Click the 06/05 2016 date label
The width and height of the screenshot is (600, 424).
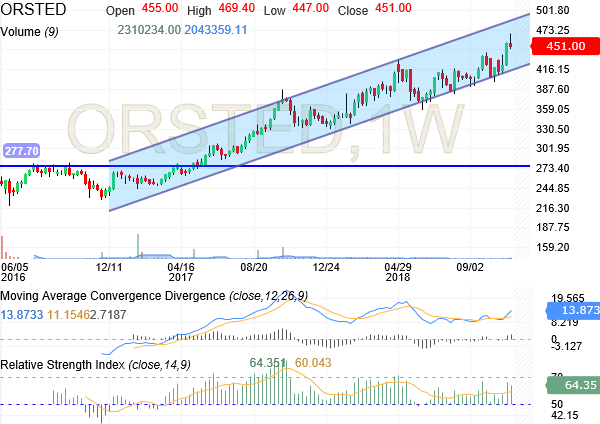[x=14, y=272]
